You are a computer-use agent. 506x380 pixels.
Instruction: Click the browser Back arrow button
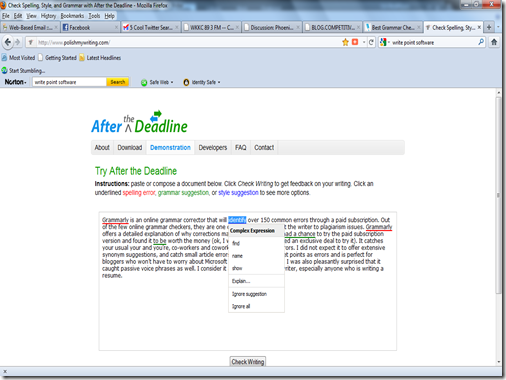tap(8, 42)
